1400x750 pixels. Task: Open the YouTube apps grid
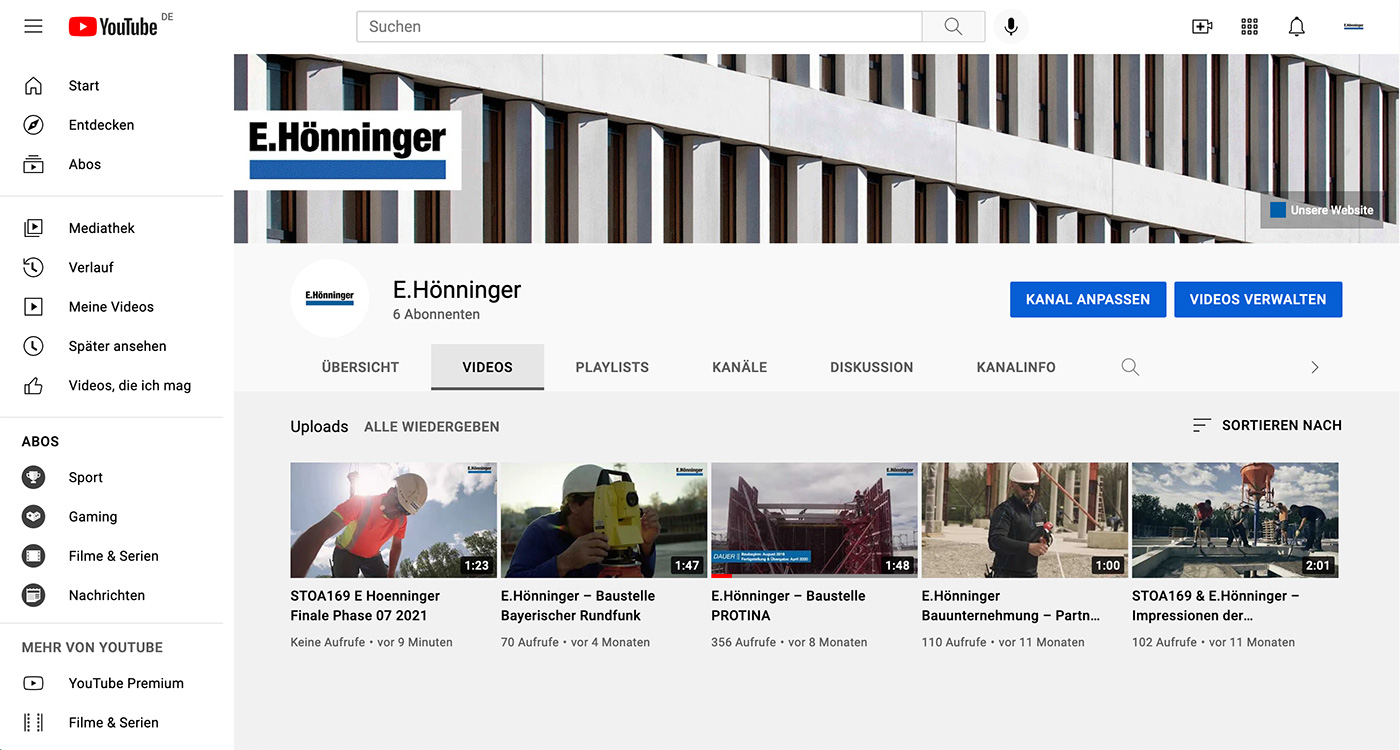coord(1249,27)
